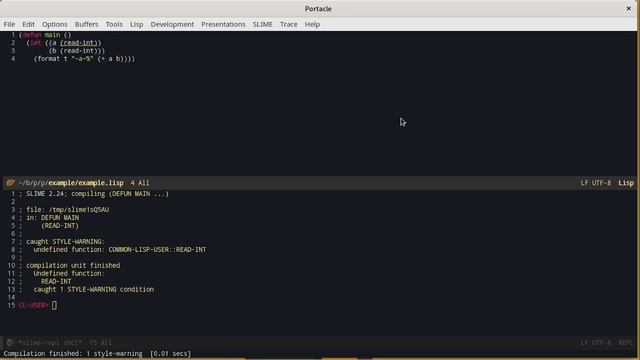Image resolution: width=640 pixels, height=360 pixels.
Task: Open the Help menu
Action: pos(312,24)
